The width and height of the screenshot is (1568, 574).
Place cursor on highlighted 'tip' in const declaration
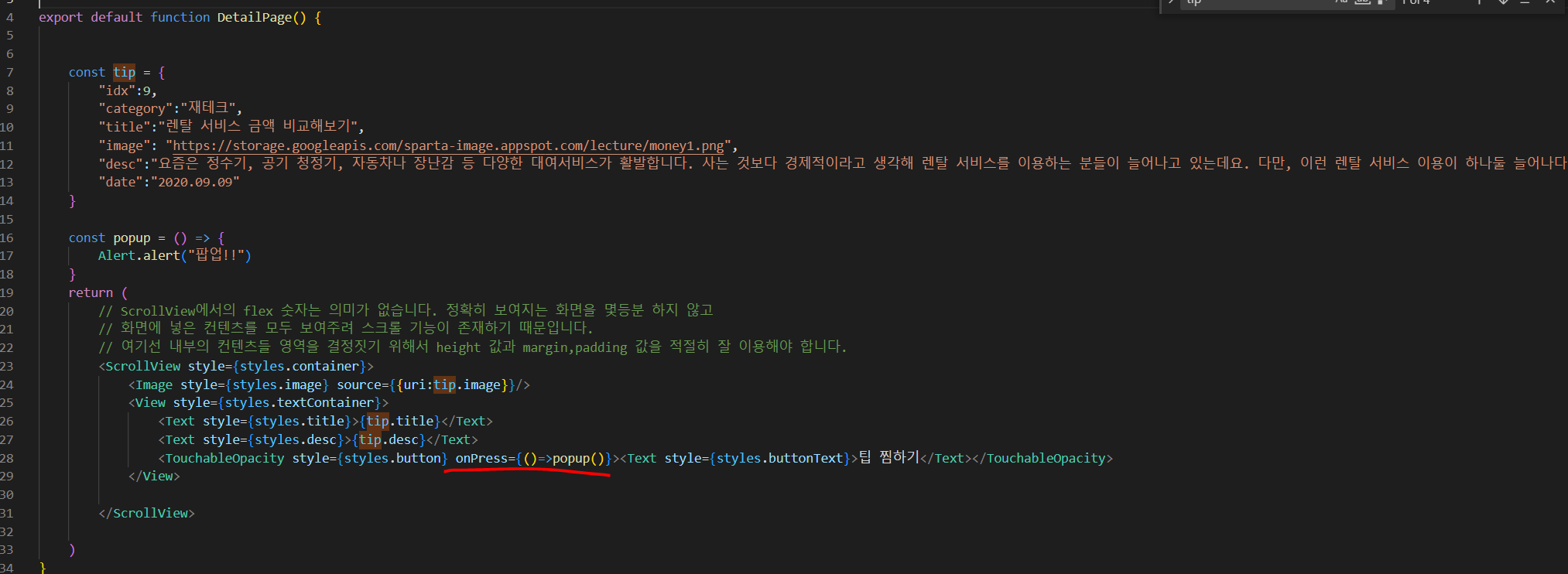click(x=124, y=72)
